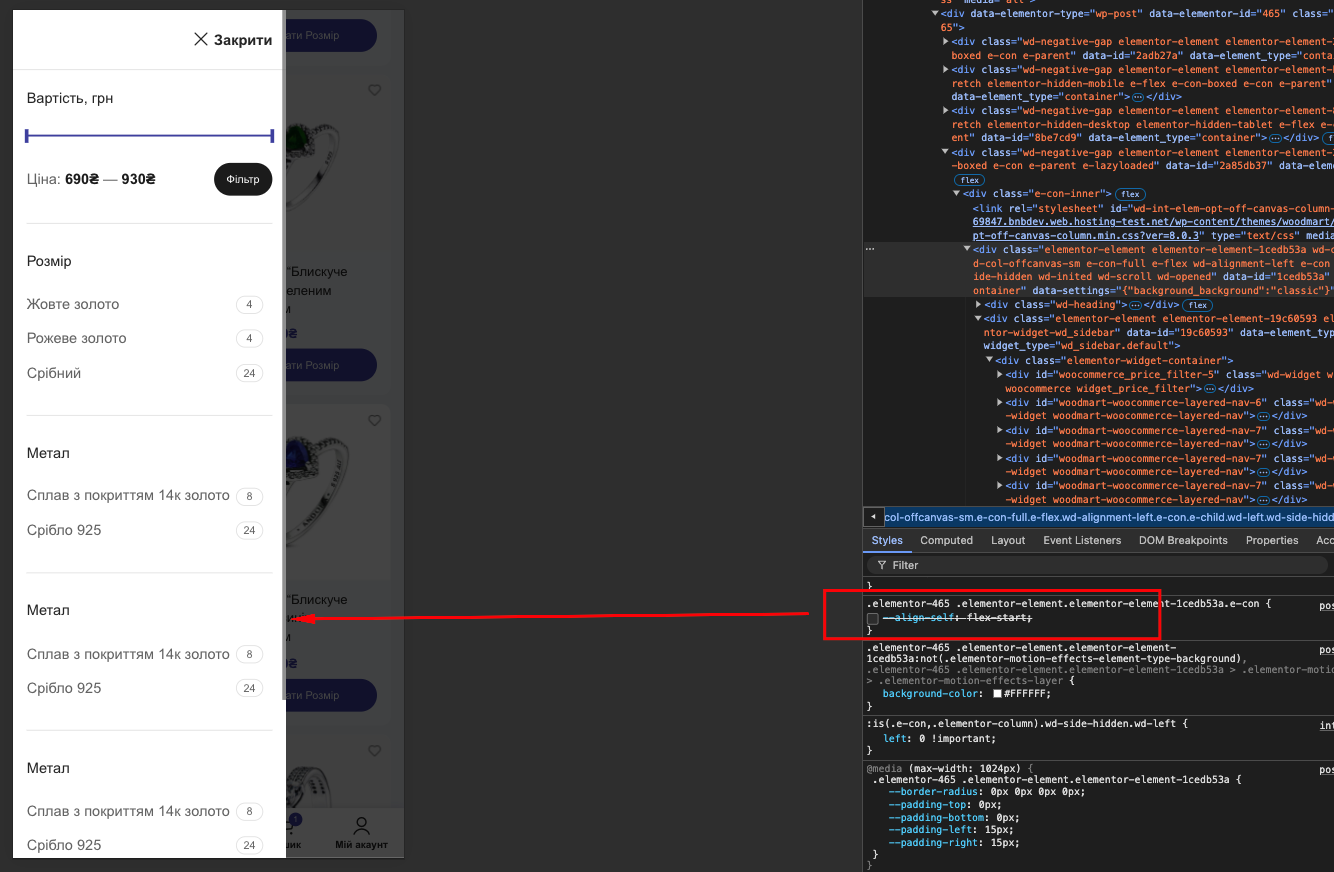1334x872 pixels.
Task: Select the Жовте золото filter
Action: pos(73,304)
